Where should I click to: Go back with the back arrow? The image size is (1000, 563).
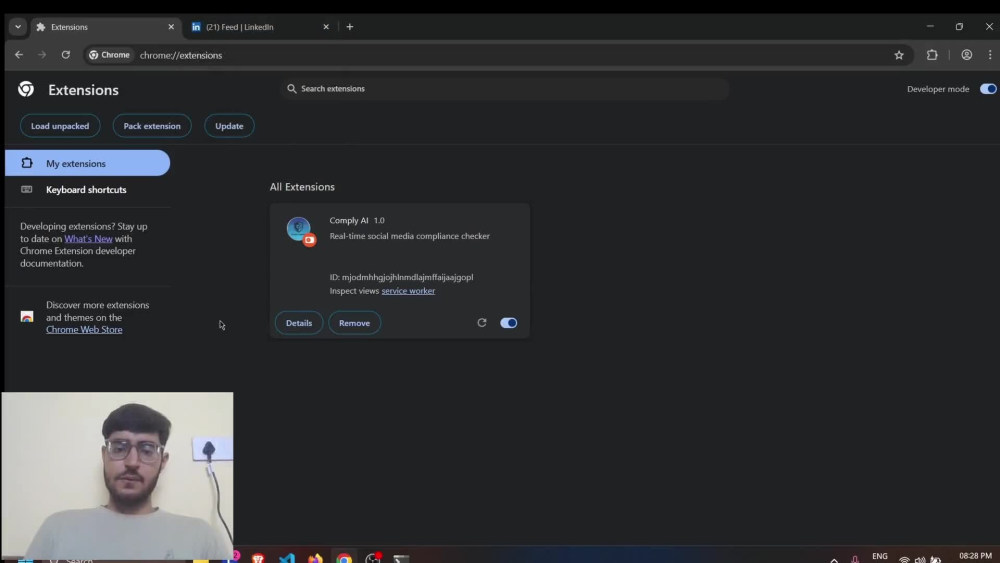click(x=19, y=55)
